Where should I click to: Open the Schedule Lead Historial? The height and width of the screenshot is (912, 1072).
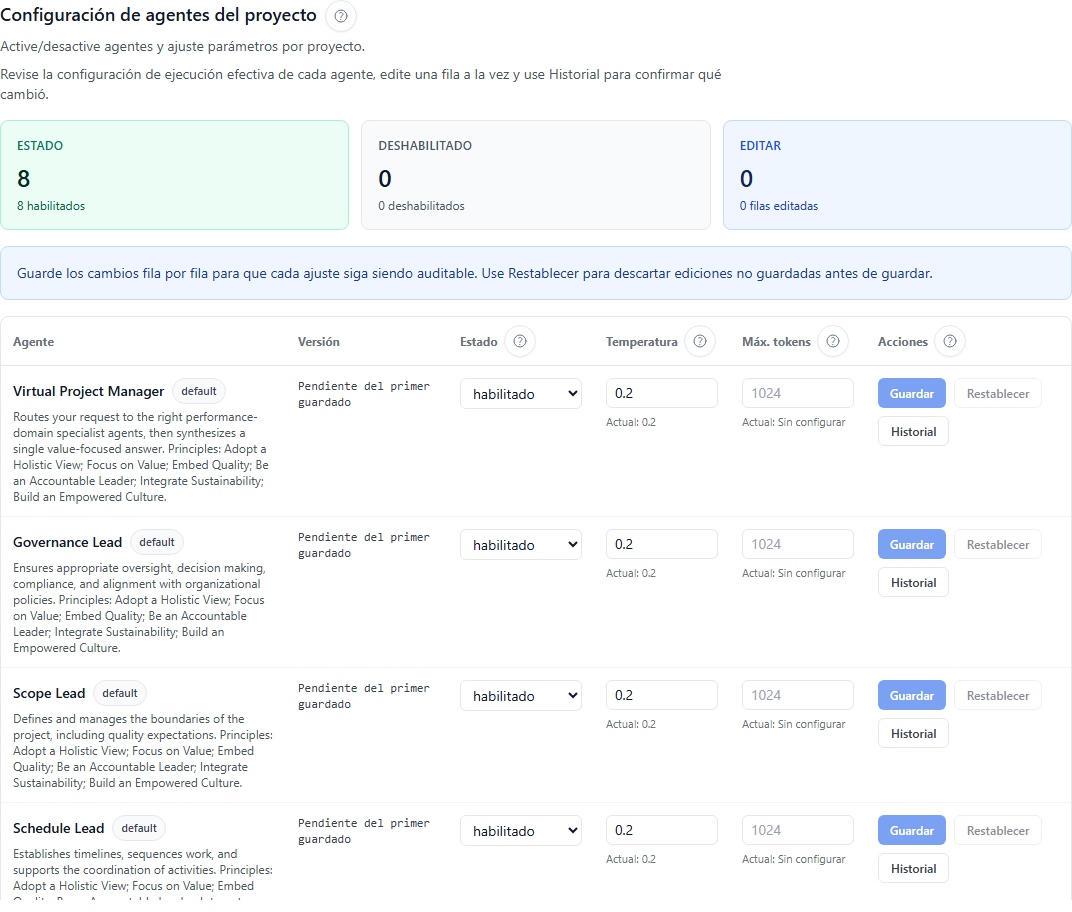tap(913, 869)
